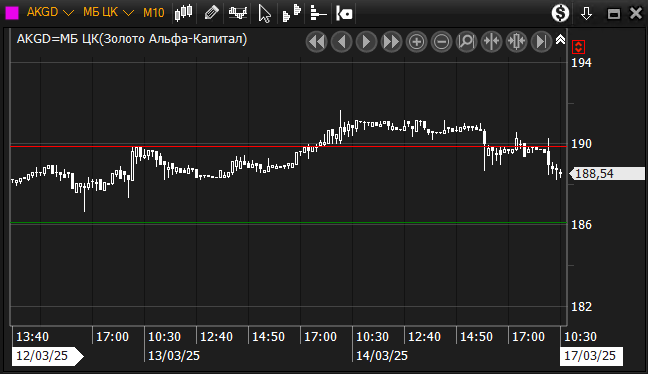Toggle the red auto-scale price axis button
Image resolution: width=648 pixels, height=374 pixels.
tap(578, 47)
